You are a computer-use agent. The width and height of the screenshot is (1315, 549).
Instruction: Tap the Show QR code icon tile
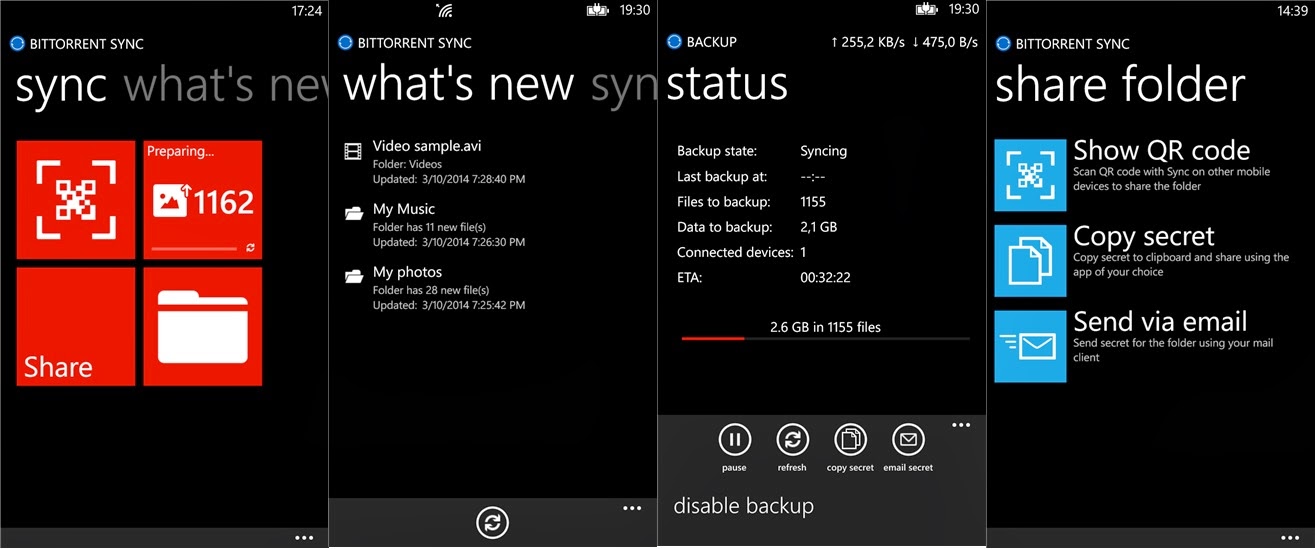(1030, 175)
